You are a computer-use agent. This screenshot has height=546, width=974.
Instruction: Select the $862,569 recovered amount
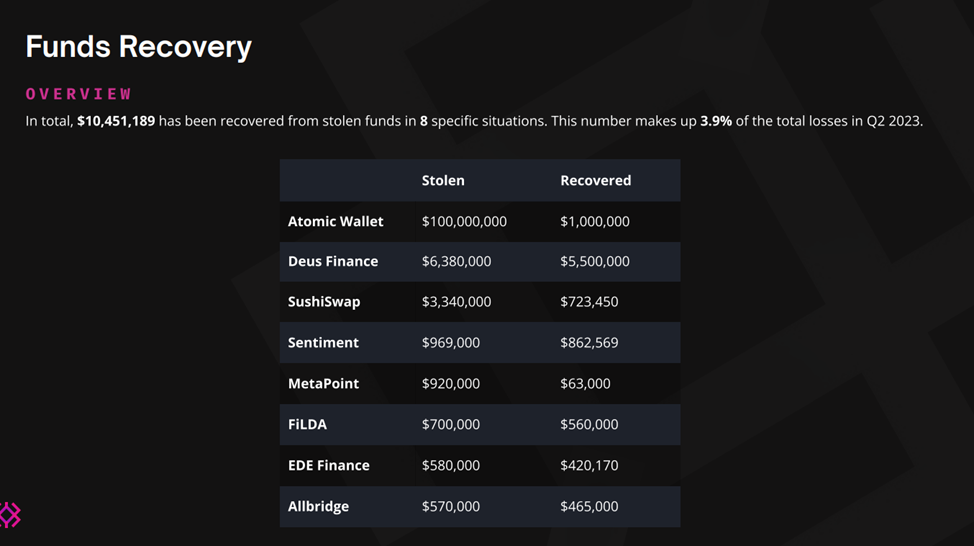point(589,342)
